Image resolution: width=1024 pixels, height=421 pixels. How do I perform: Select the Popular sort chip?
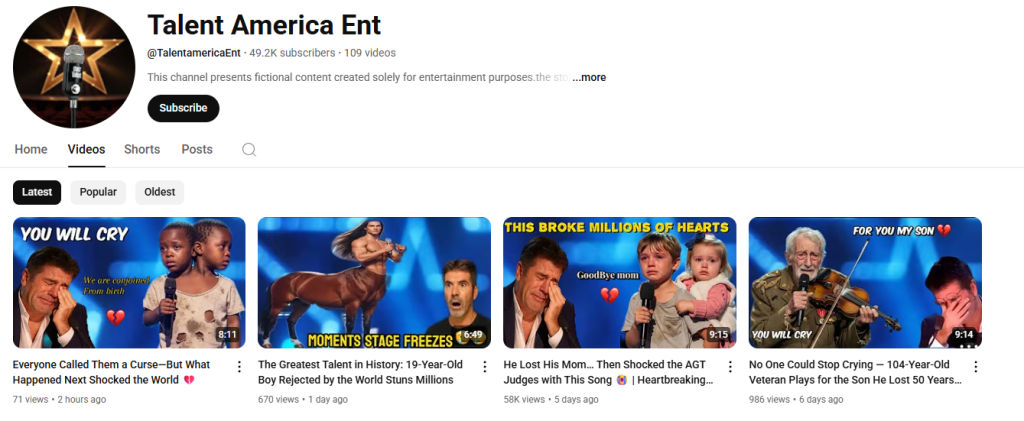(x=98, y=192)
